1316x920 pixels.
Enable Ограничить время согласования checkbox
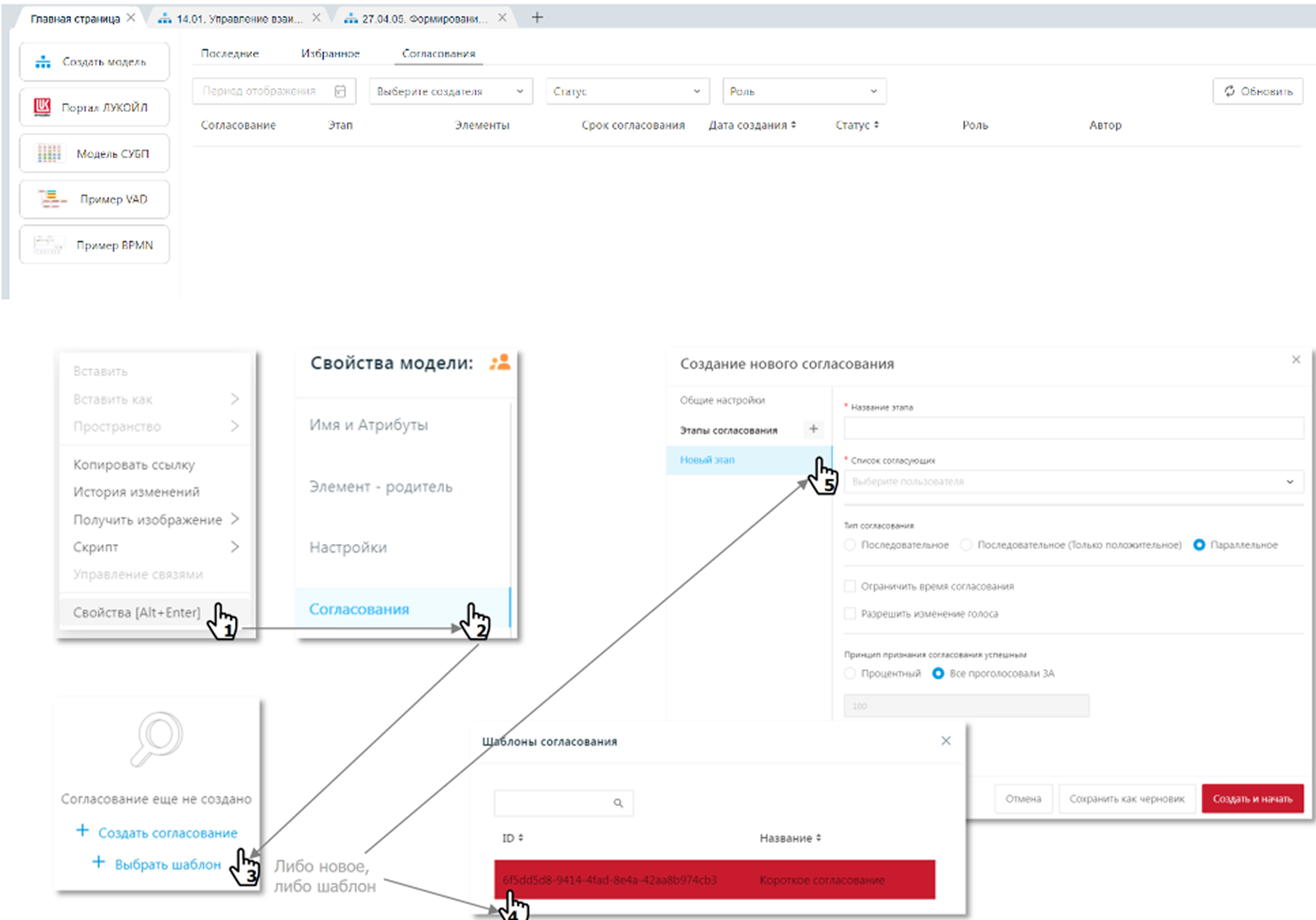(850, 586)
